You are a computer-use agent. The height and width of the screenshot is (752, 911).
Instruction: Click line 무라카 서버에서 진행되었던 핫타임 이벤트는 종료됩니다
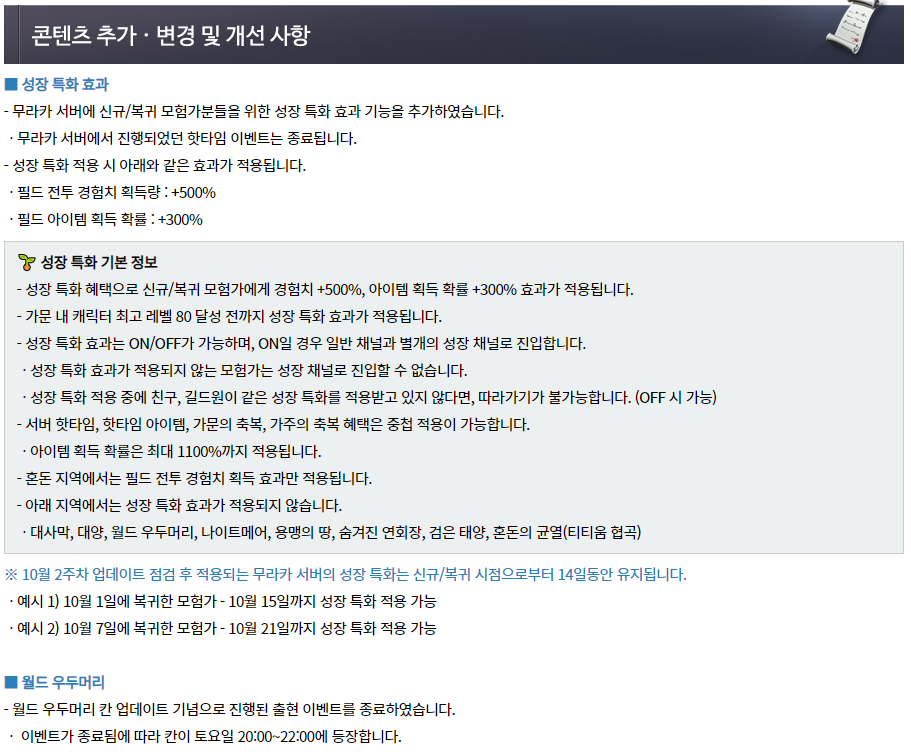tap(183, 138)
